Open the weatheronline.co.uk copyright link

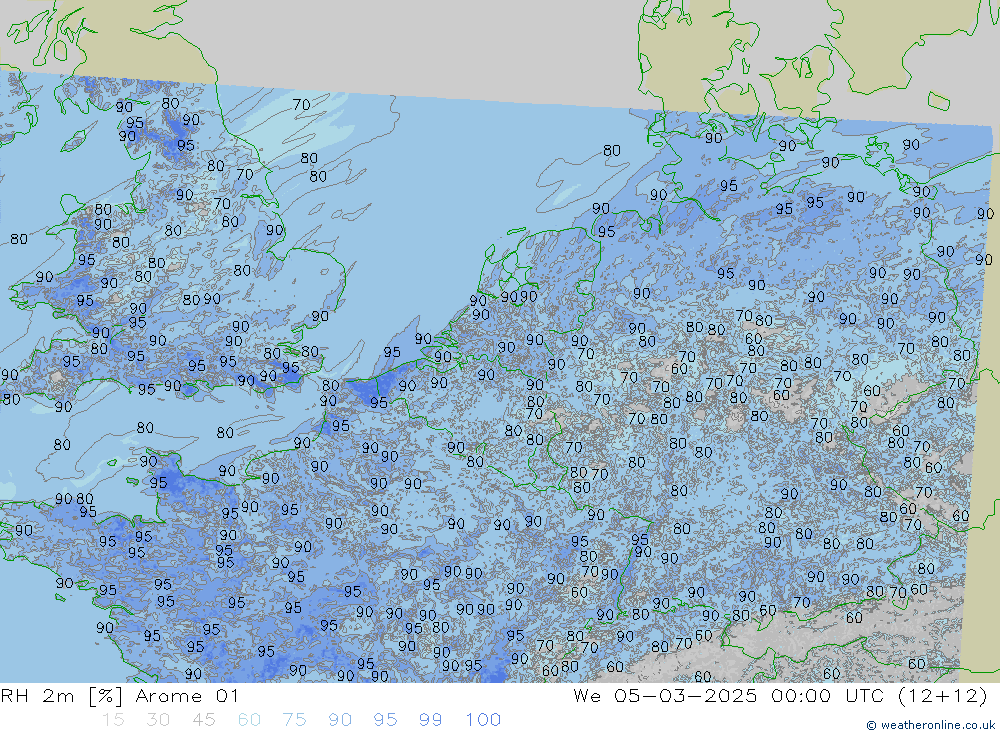click(x=930, y=725)
